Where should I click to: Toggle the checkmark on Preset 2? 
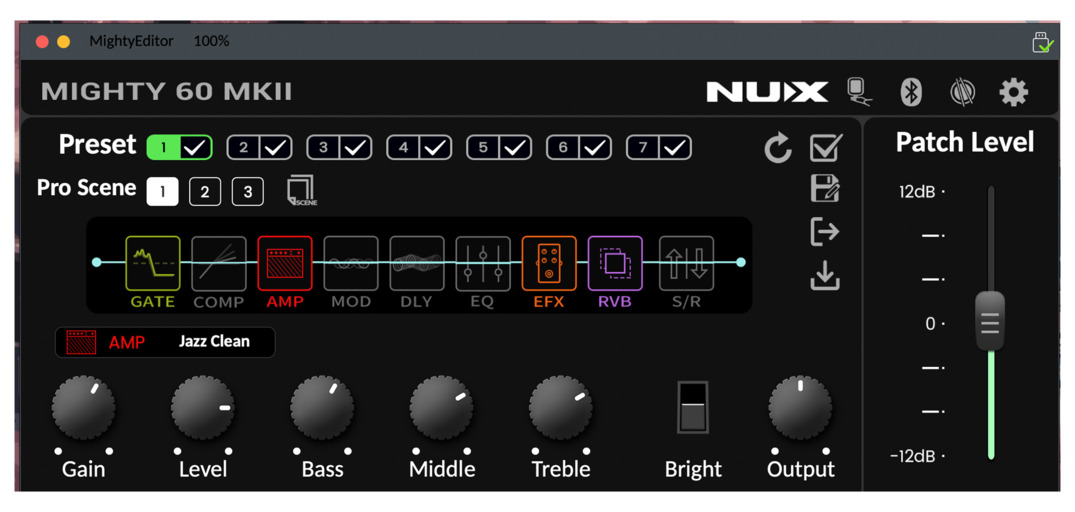[275, 148]
